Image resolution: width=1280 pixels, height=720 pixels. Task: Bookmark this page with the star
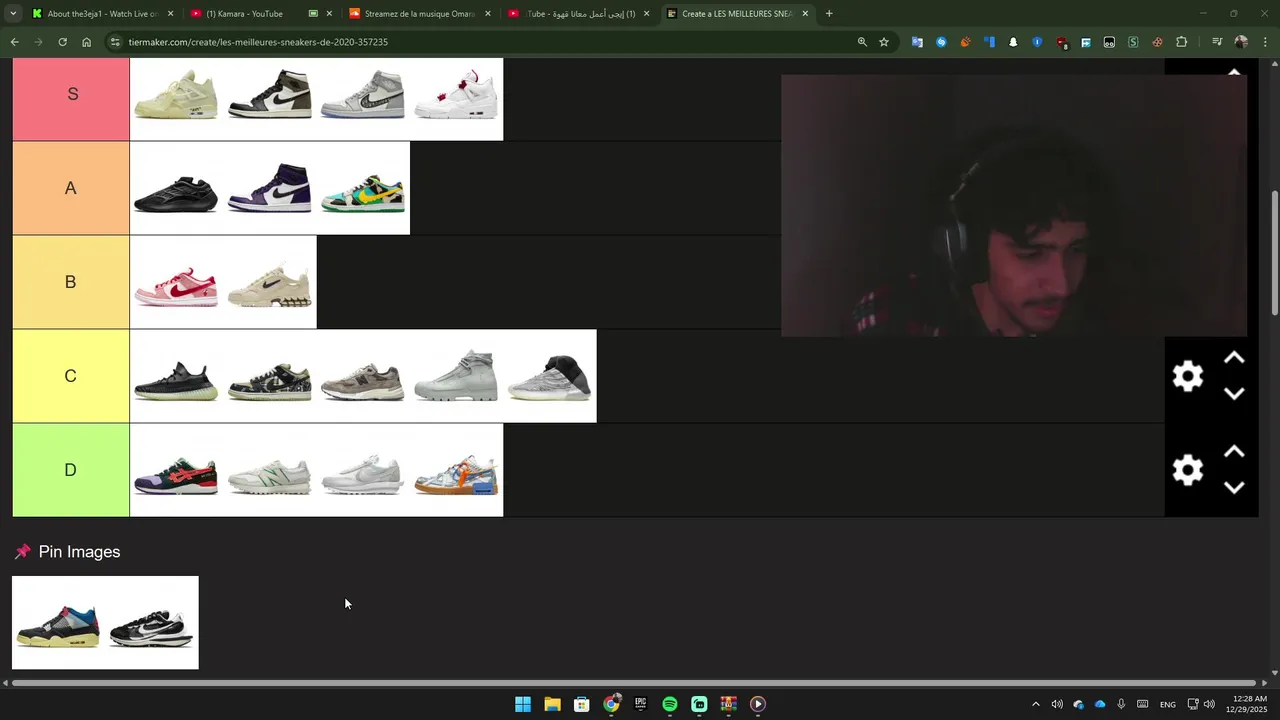pyautogui.click(x=884, y=42)
